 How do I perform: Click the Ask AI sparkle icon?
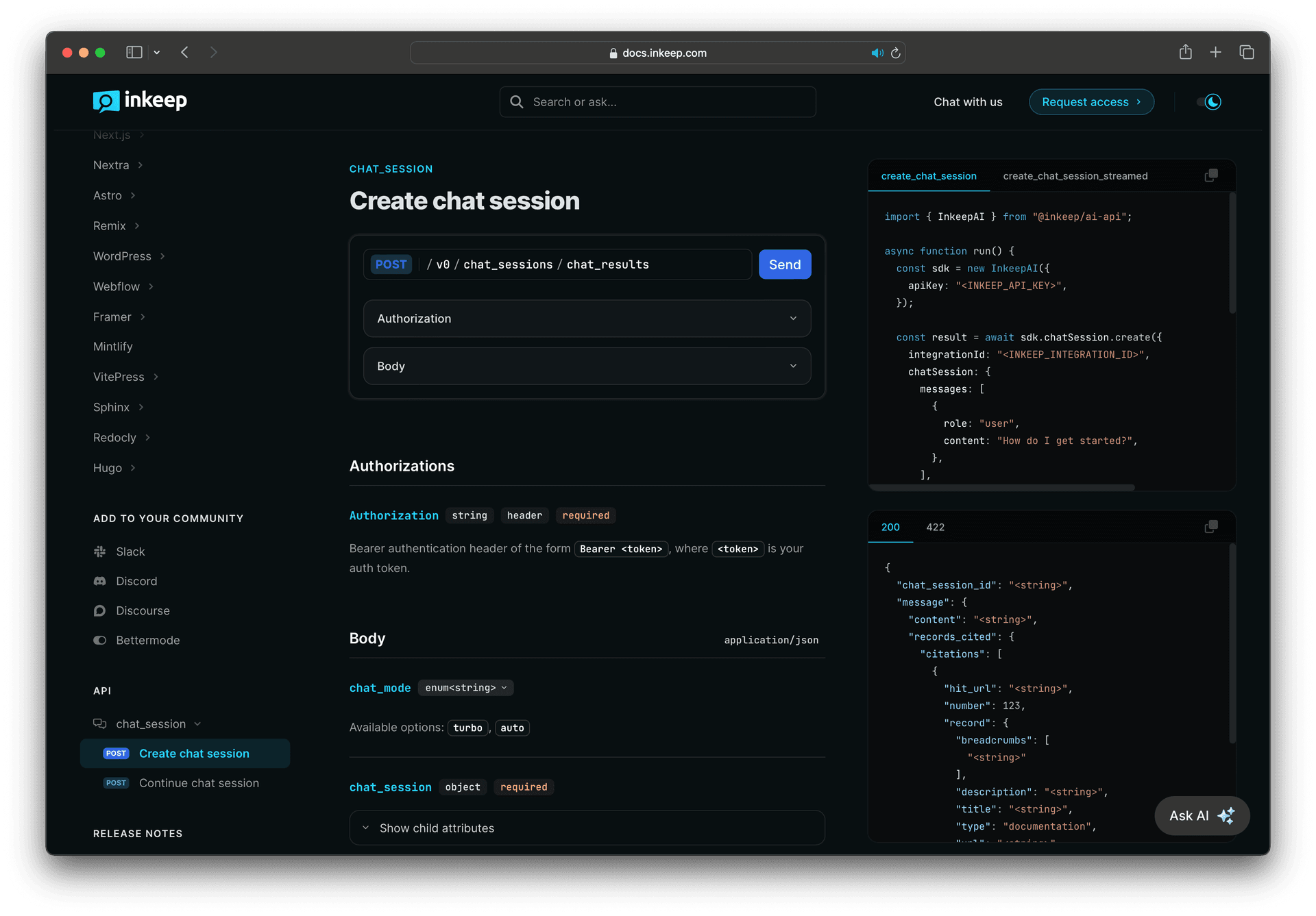click(x=1227, y=816)
